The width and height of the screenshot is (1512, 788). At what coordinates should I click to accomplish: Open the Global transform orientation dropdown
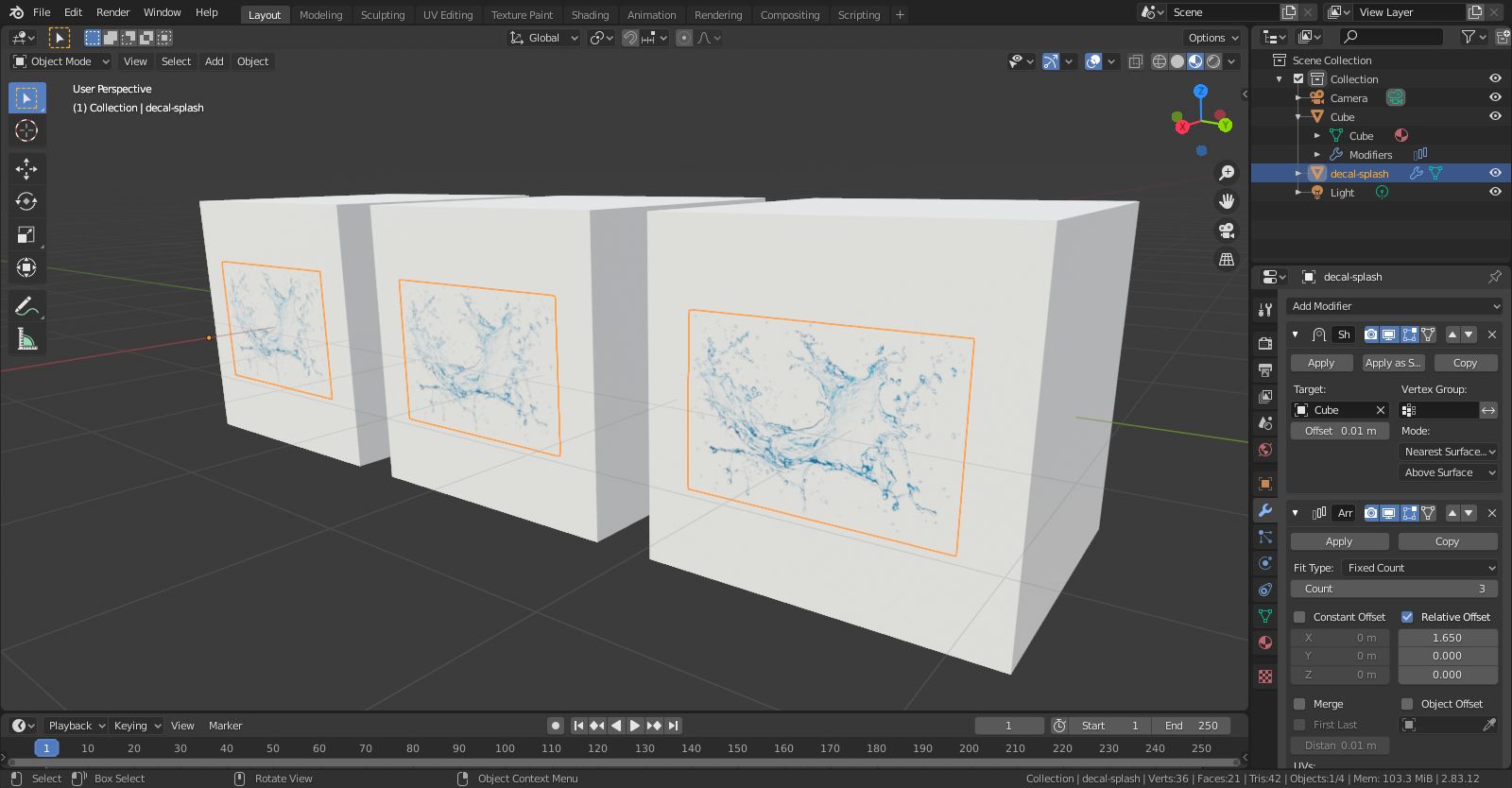tap(544, 38)
